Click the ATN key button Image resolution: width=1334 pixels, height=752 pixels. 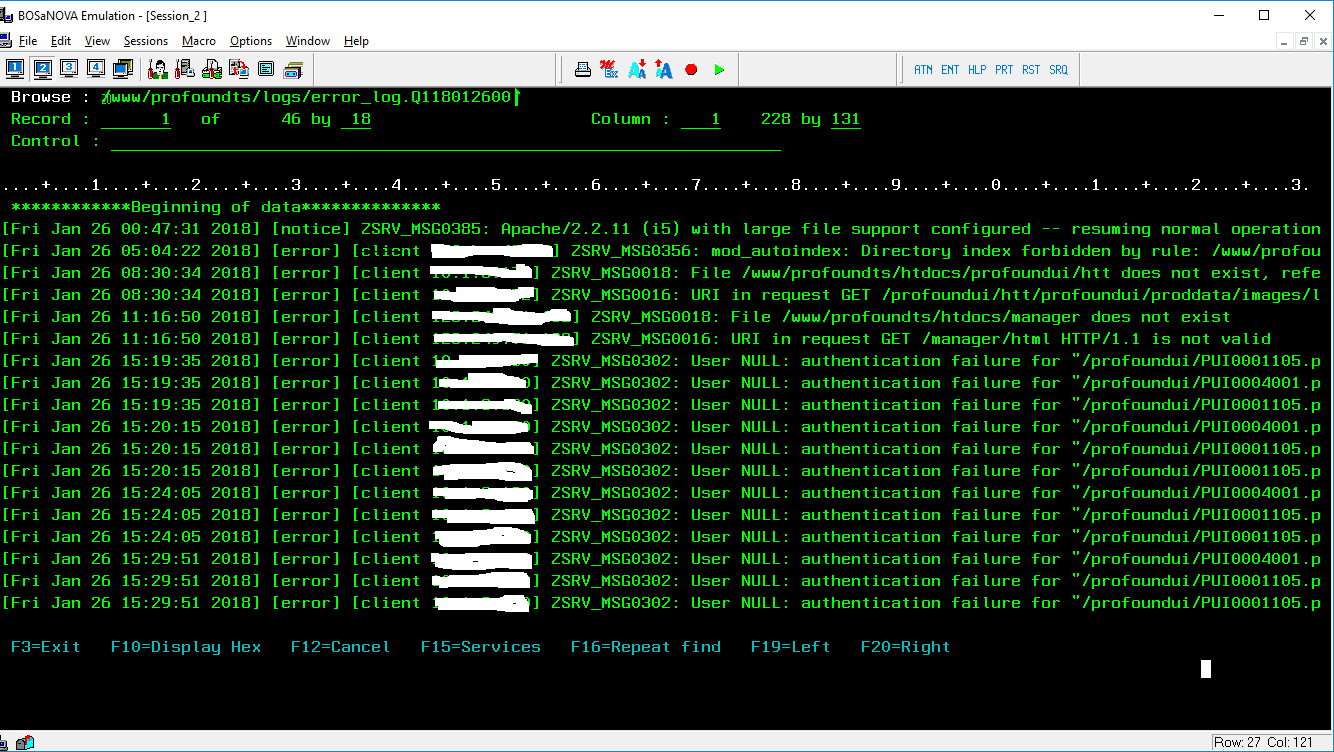[x=923, y=70]
